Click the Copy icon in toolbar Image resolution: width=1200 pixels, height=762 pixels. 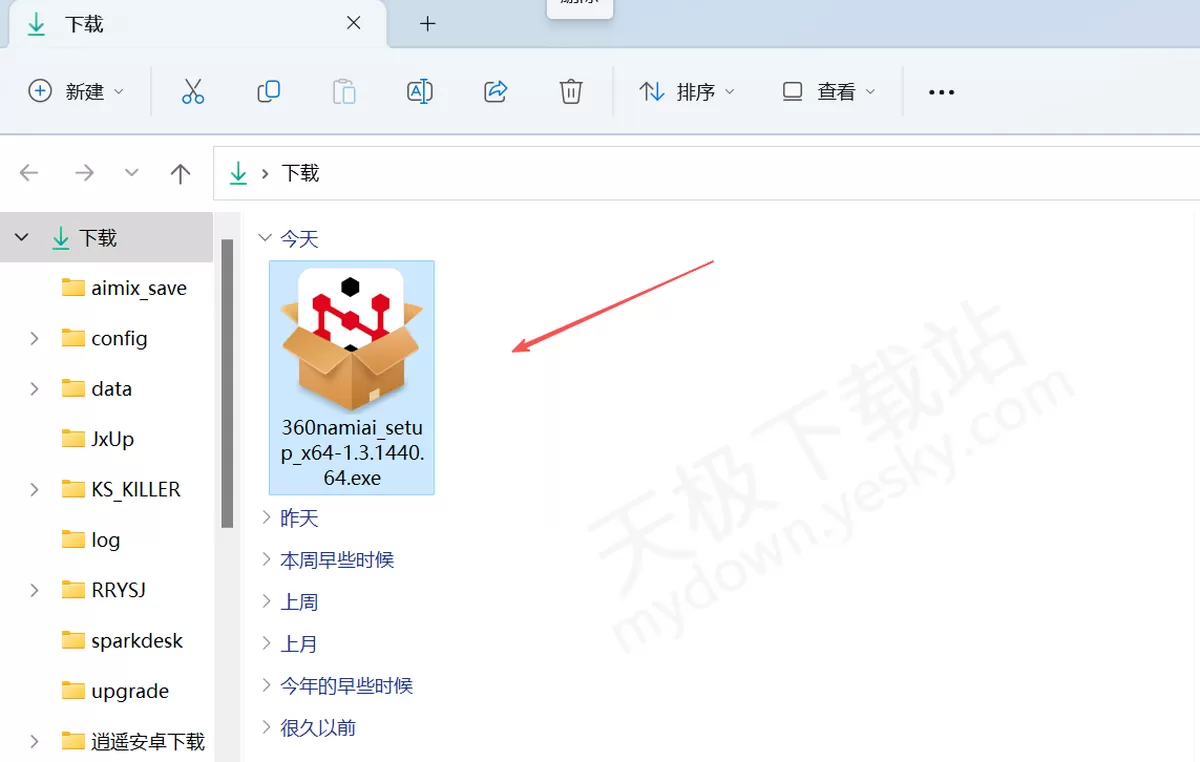(268, 92)
